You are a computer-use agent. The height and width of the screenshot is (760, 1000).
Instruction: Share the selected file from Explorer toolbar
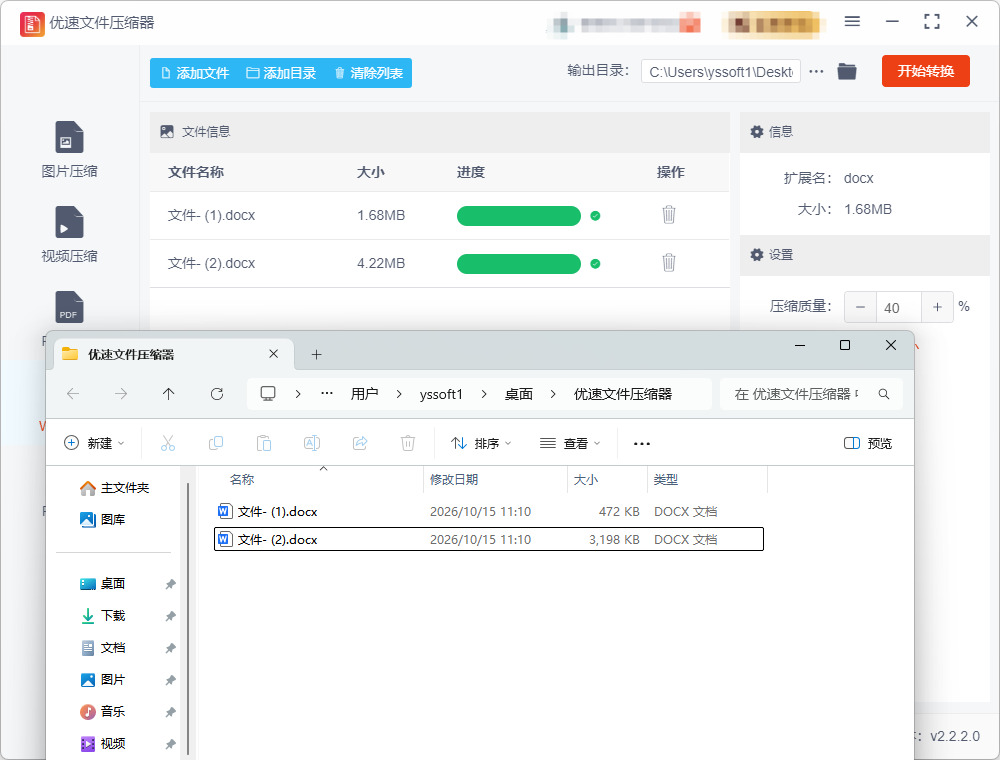click(360, 443)
